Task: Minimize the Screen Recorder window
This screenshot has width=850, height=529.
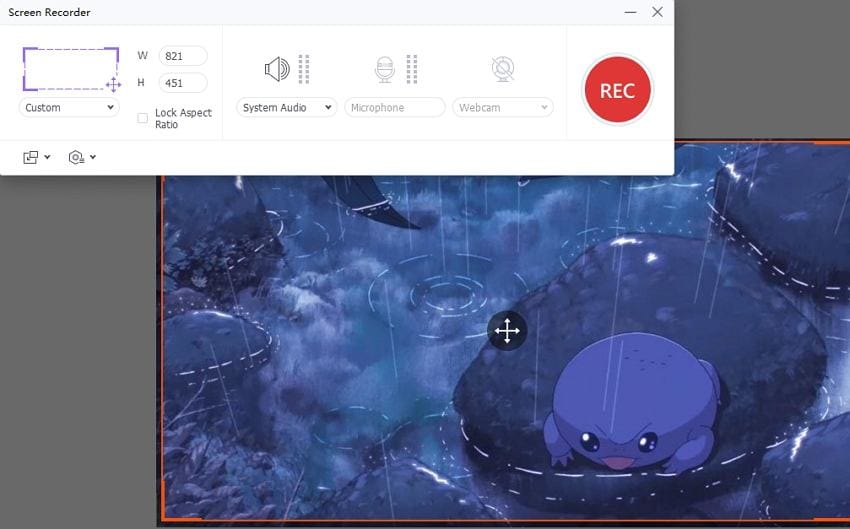Action: 630,12
